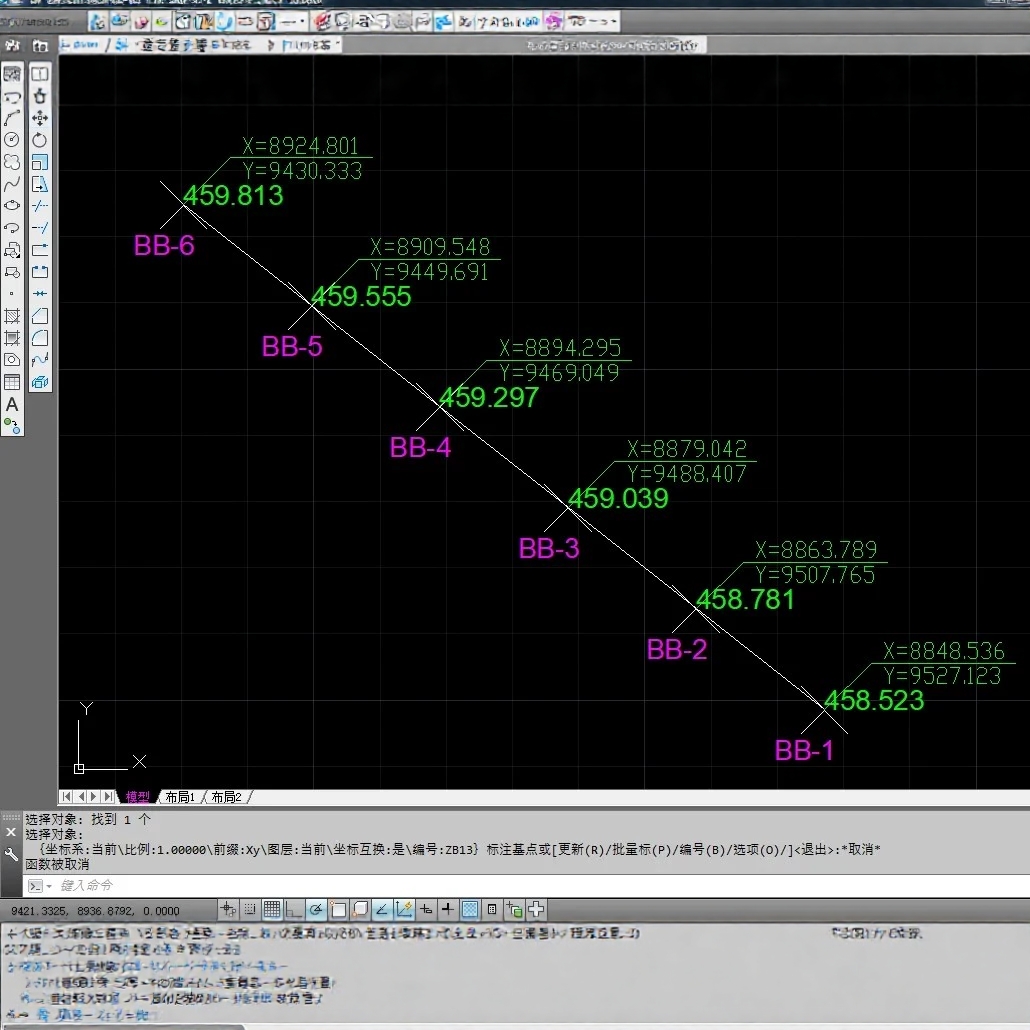Screen dimensions: 1030x1030
Task: Go to previous layout tab arrow
Action: pyautogui.click(x=81, y=797)
